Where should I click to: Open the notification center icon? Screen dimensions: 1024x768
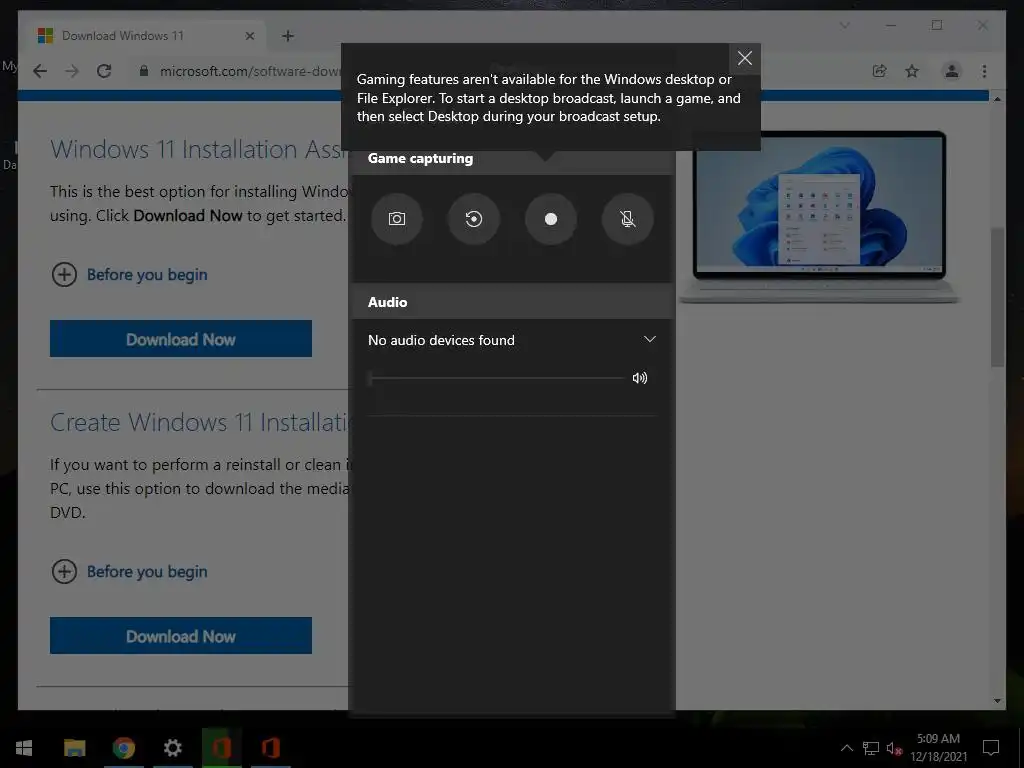coord(991,748)
